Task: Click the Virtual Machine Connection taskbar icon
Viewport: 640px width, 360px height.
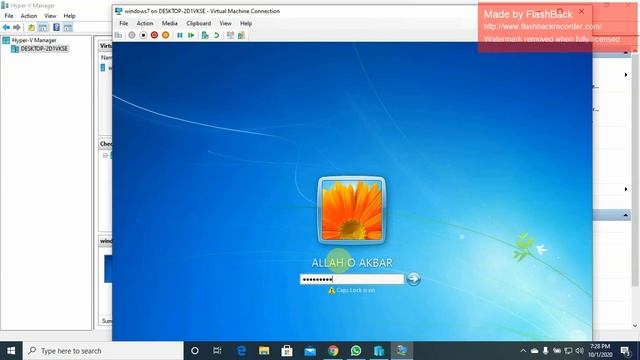Action: coord(402,351)
